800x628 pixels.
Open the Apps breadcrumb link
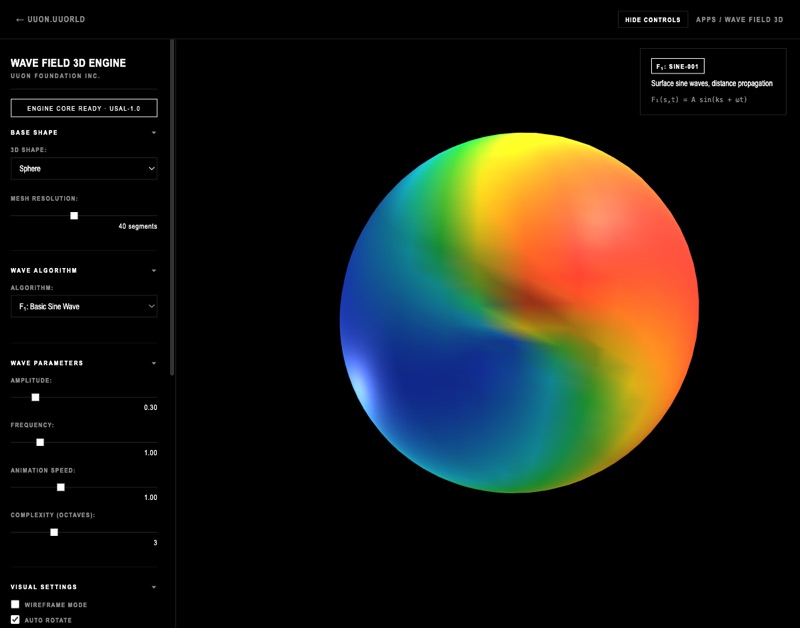click(x=706, y=19)
